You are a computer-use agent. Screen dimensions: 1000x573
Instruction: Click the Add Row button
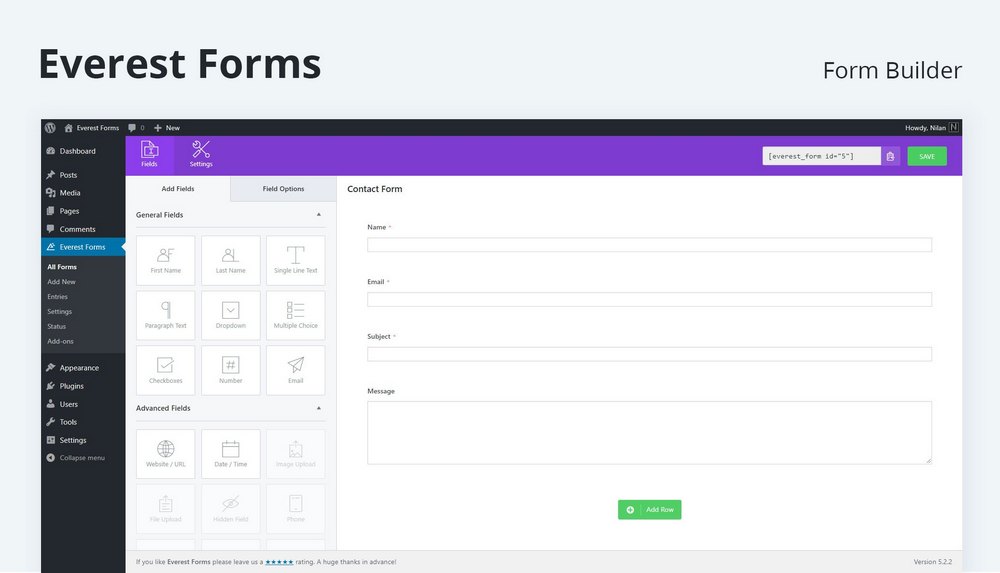pos(649,509)
